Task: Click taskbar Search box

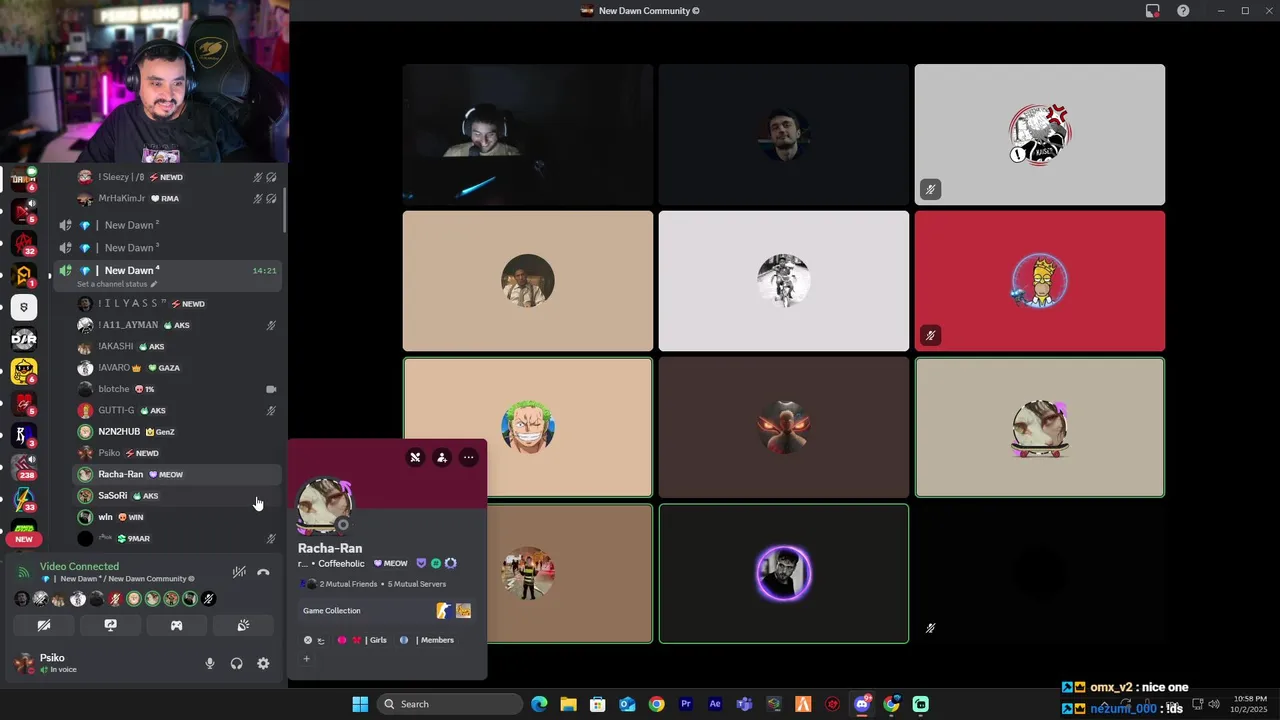Action: [450, 704]
